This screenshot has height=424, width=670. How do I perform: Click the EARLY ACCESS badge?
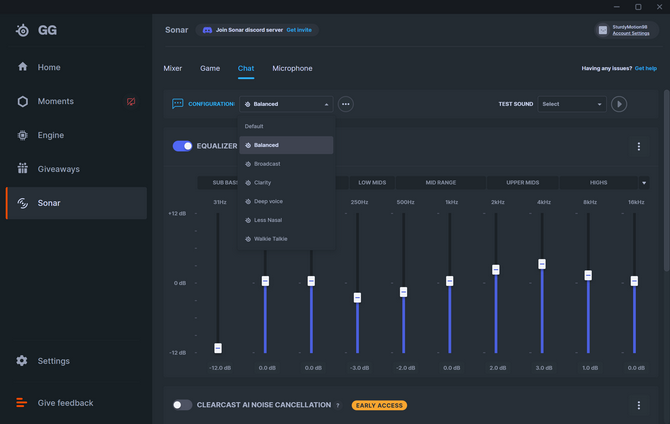[x=379, y=405]
